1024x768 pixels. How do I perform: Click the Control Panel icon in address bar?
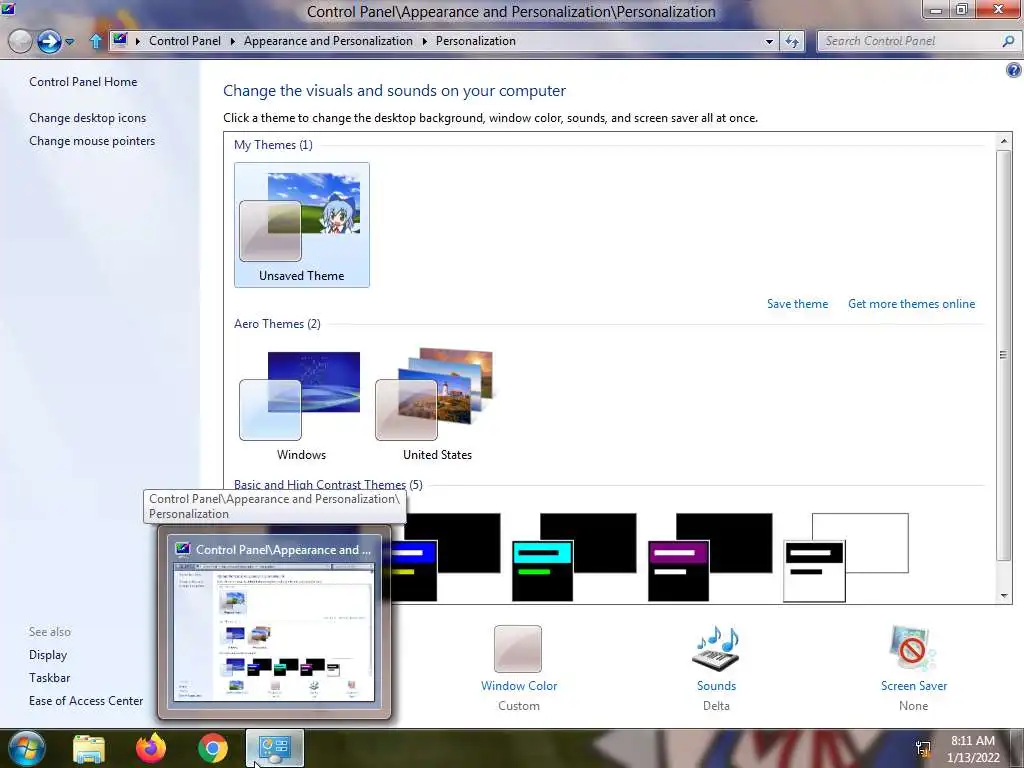click(x=120, y=40)
